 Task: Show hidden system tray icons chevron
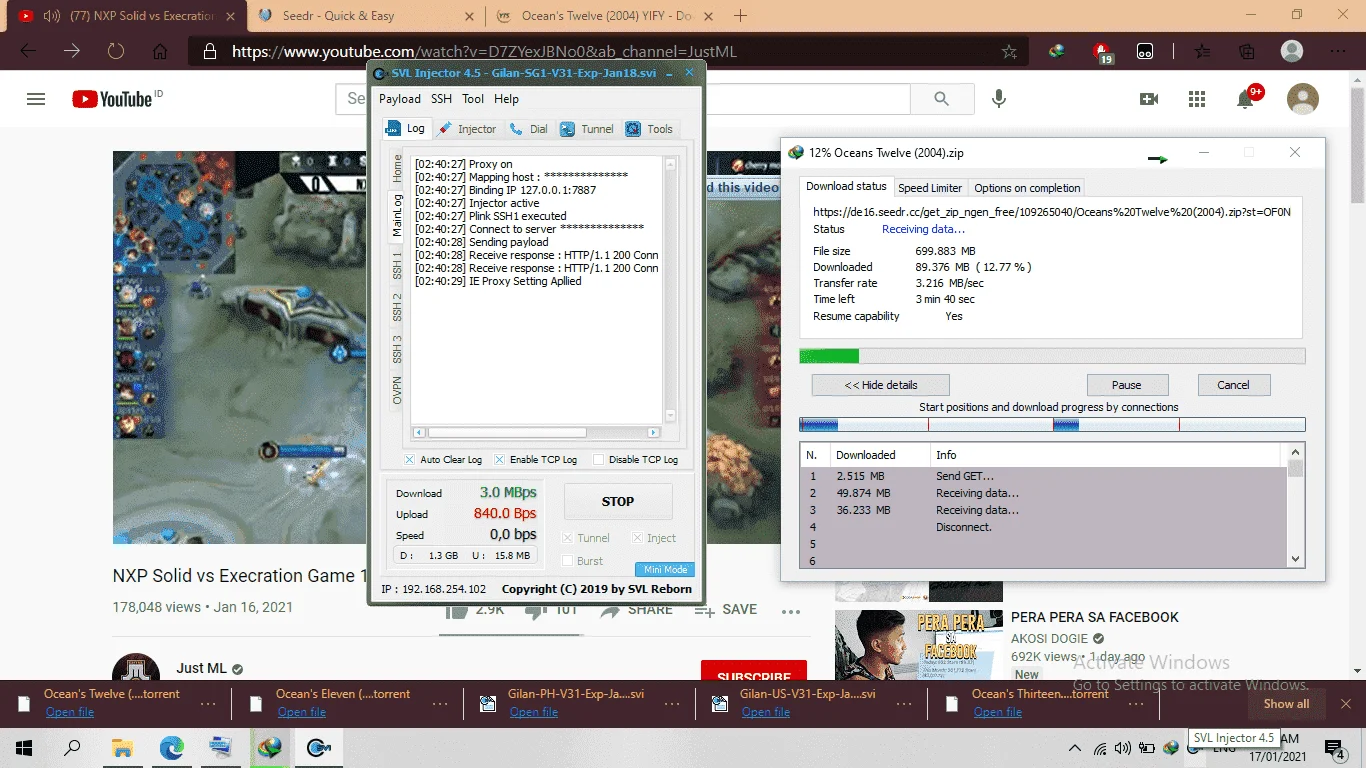point(1075,748)
